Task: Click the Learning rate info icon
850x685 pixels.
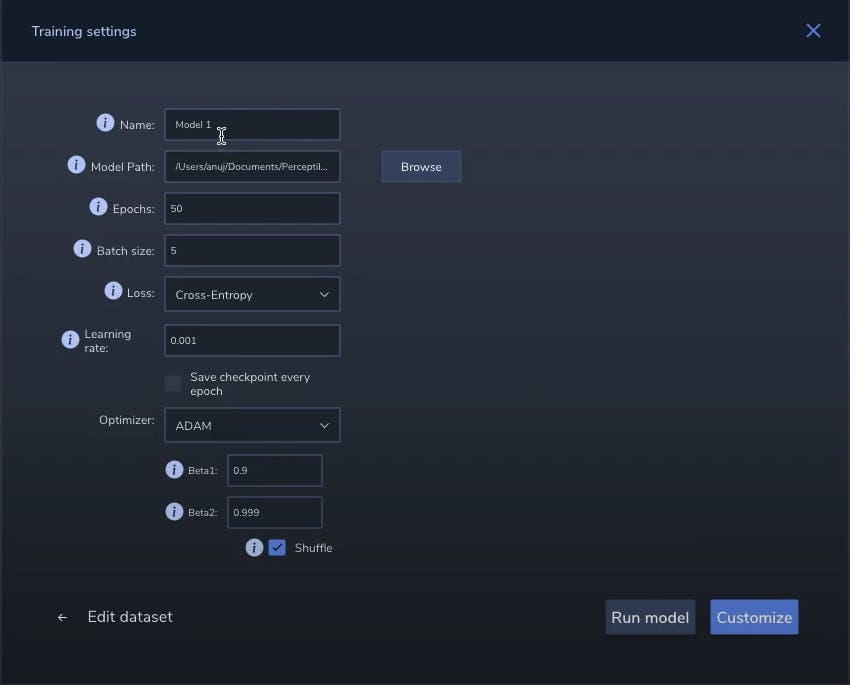Action: [x=70, y=340]
